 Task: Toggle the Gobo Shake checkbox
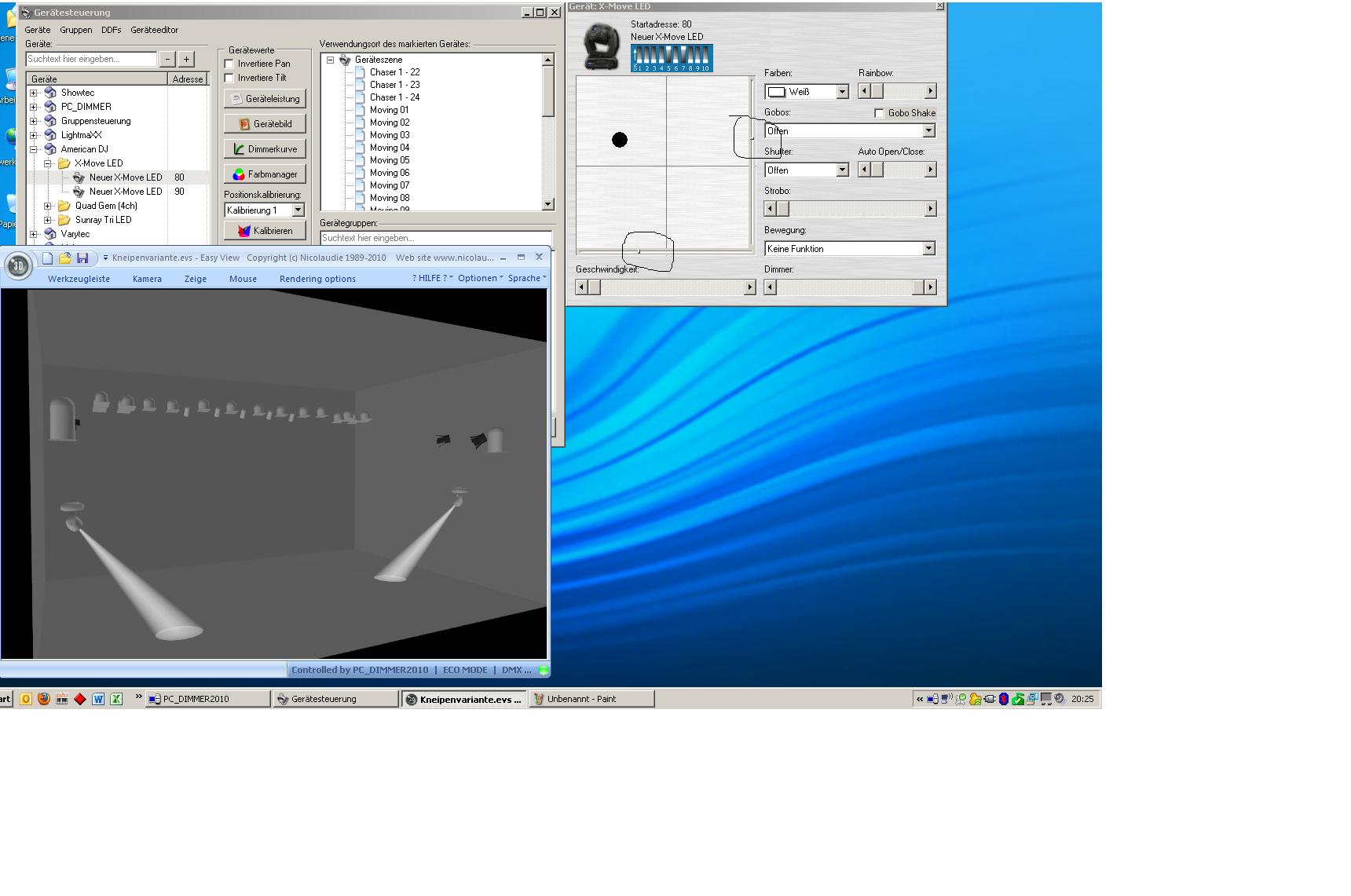[879, 113]
